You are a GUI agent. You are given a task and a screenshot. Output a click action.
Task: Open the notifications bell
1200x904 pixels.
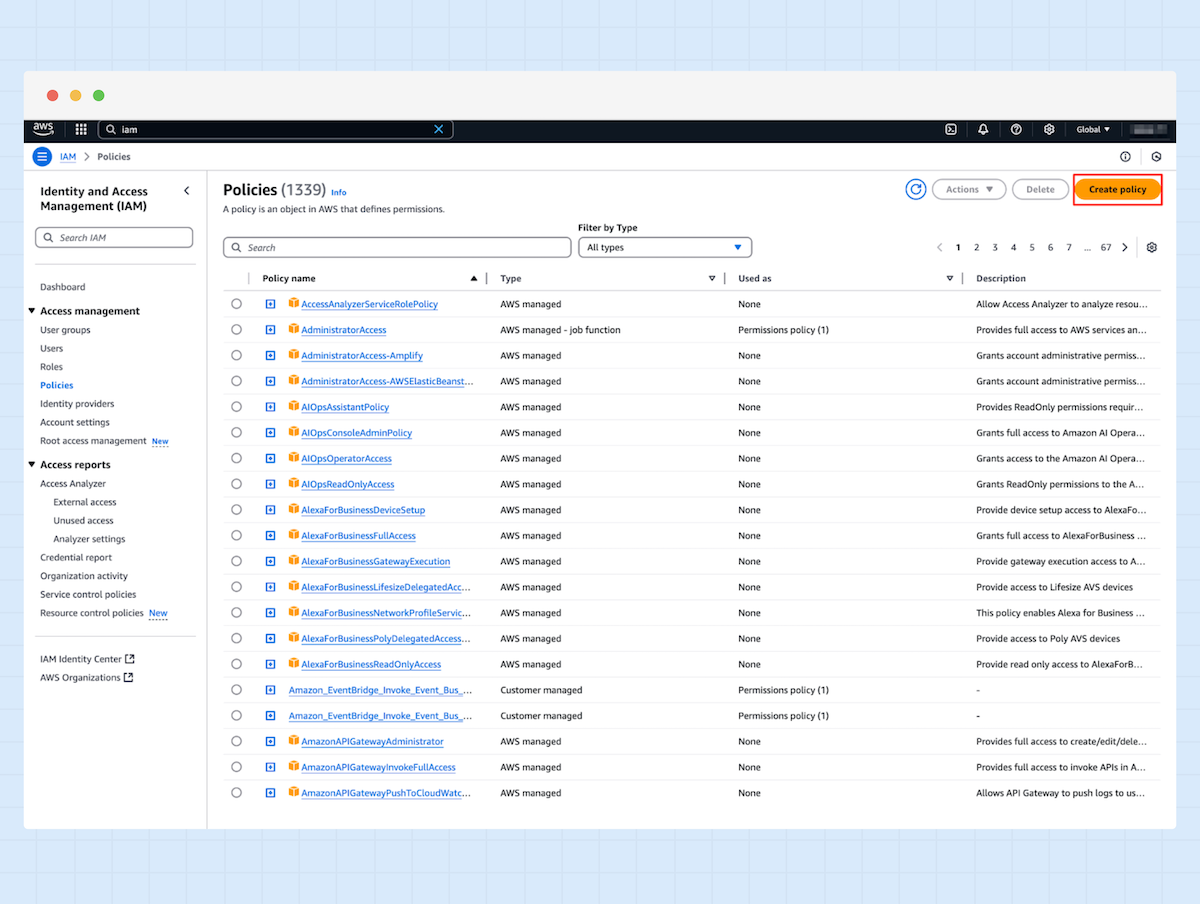[983, 129]
